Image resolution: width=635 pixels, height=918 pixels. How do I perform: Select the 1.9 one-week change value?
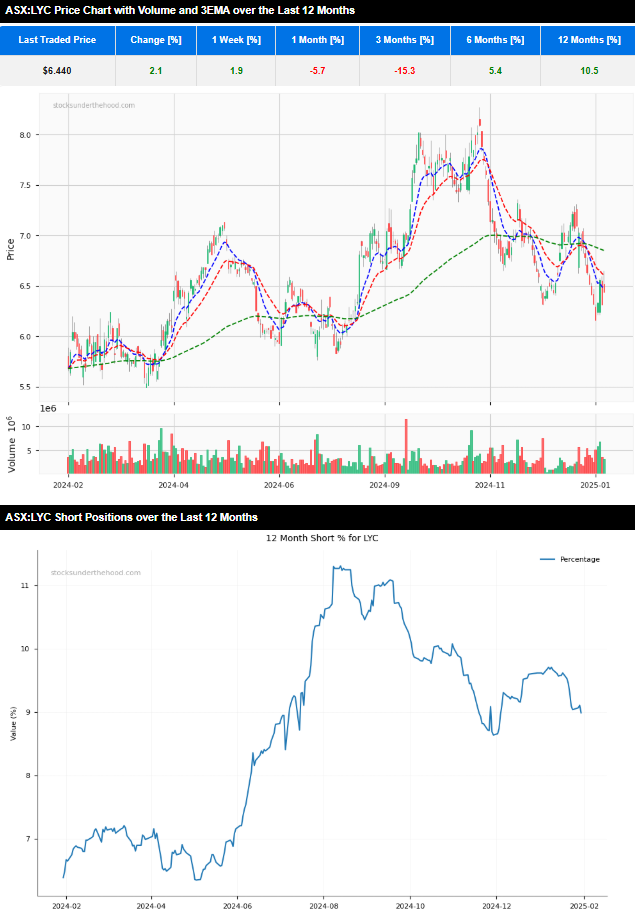236,71
